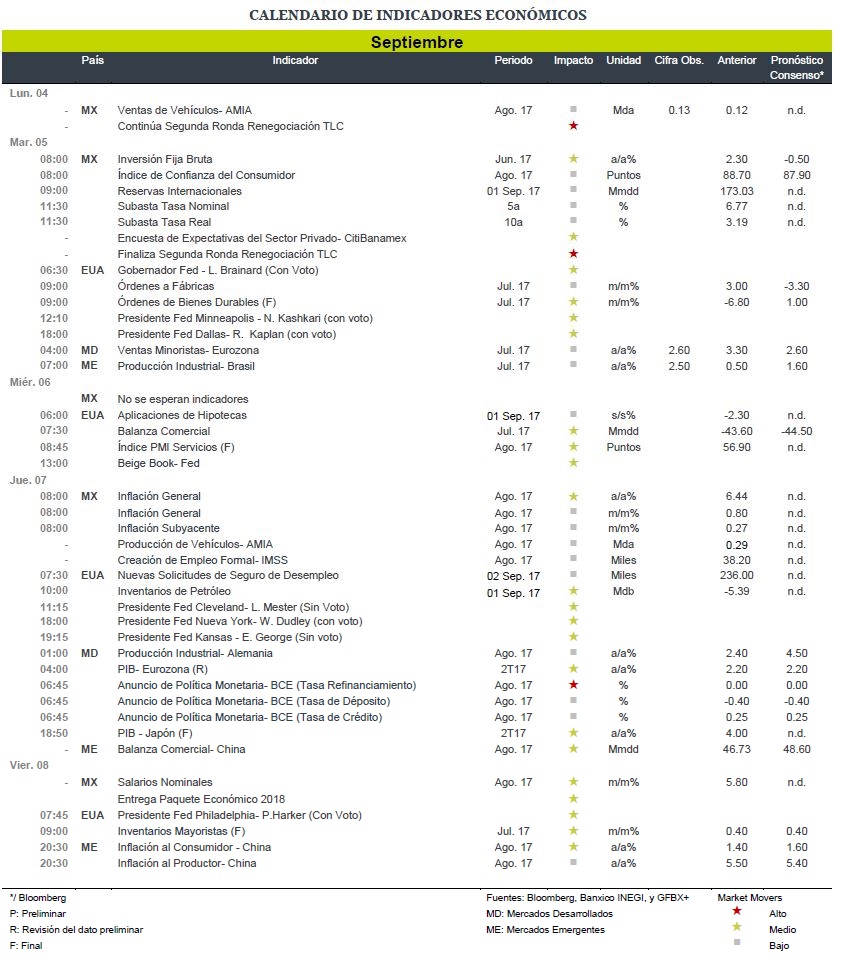Select the Lun. 04 date label

[29, 93]
